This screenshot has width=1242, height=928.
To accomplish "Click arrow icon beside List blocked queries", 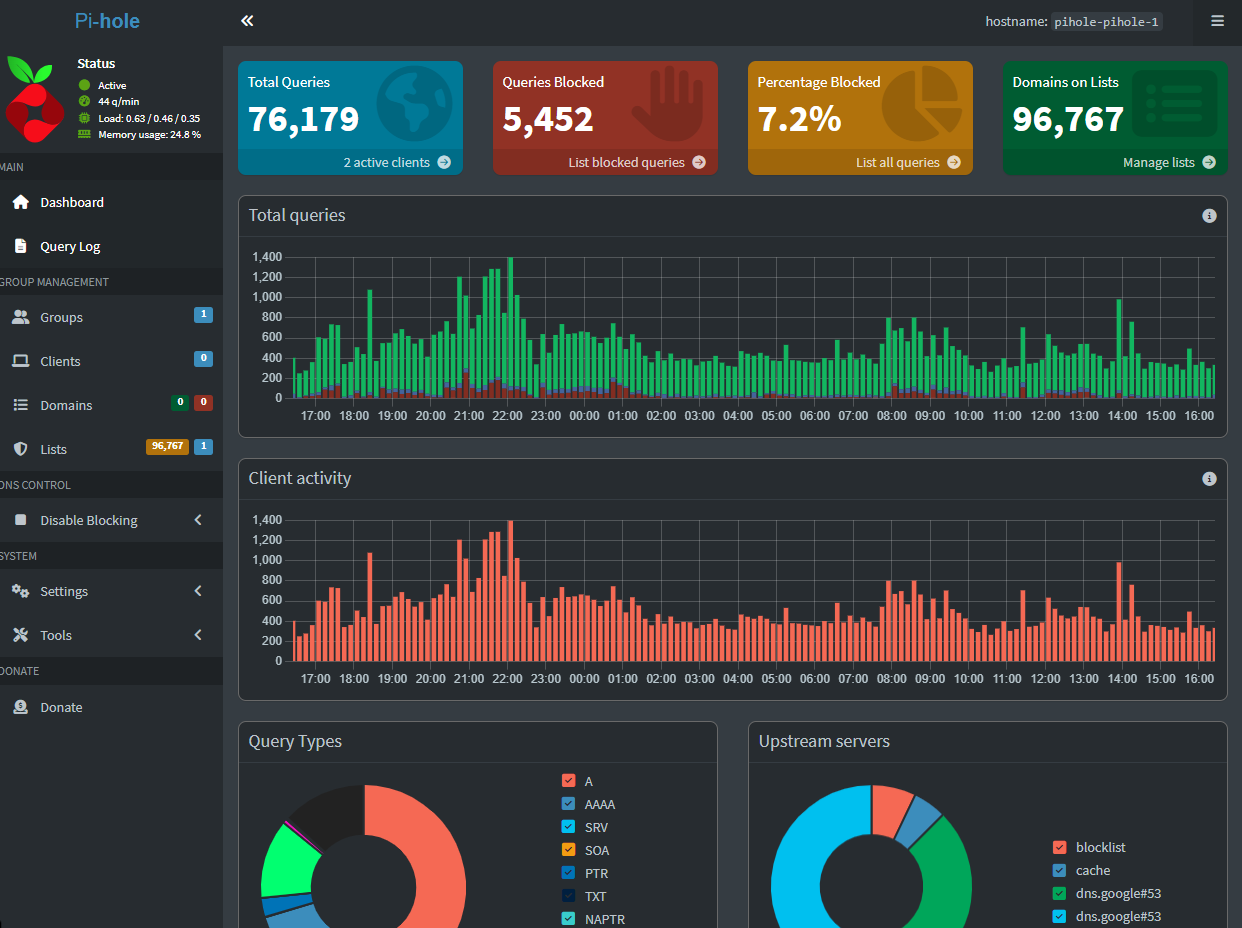I will [x=698, y=162].
